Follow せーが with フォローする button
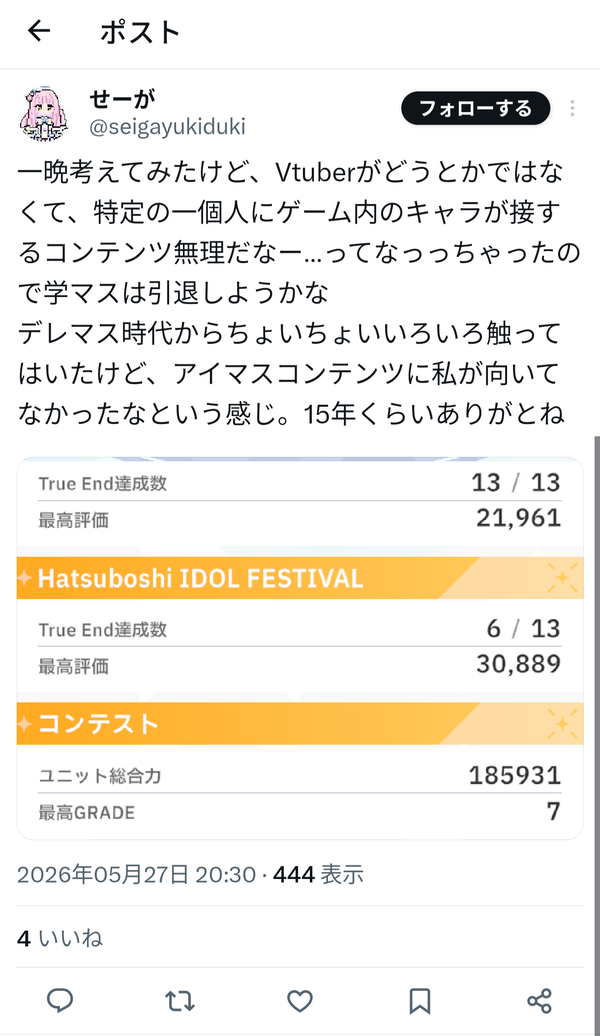Viewport: 600px width, 1036px height. pyautogui.click(x=476, y=108)
